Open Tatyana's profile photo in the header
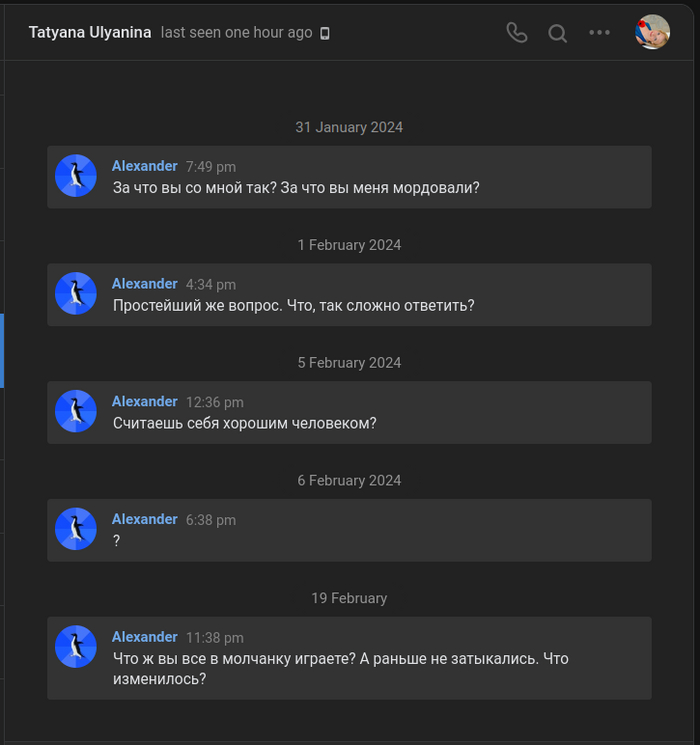 (652, 32)
